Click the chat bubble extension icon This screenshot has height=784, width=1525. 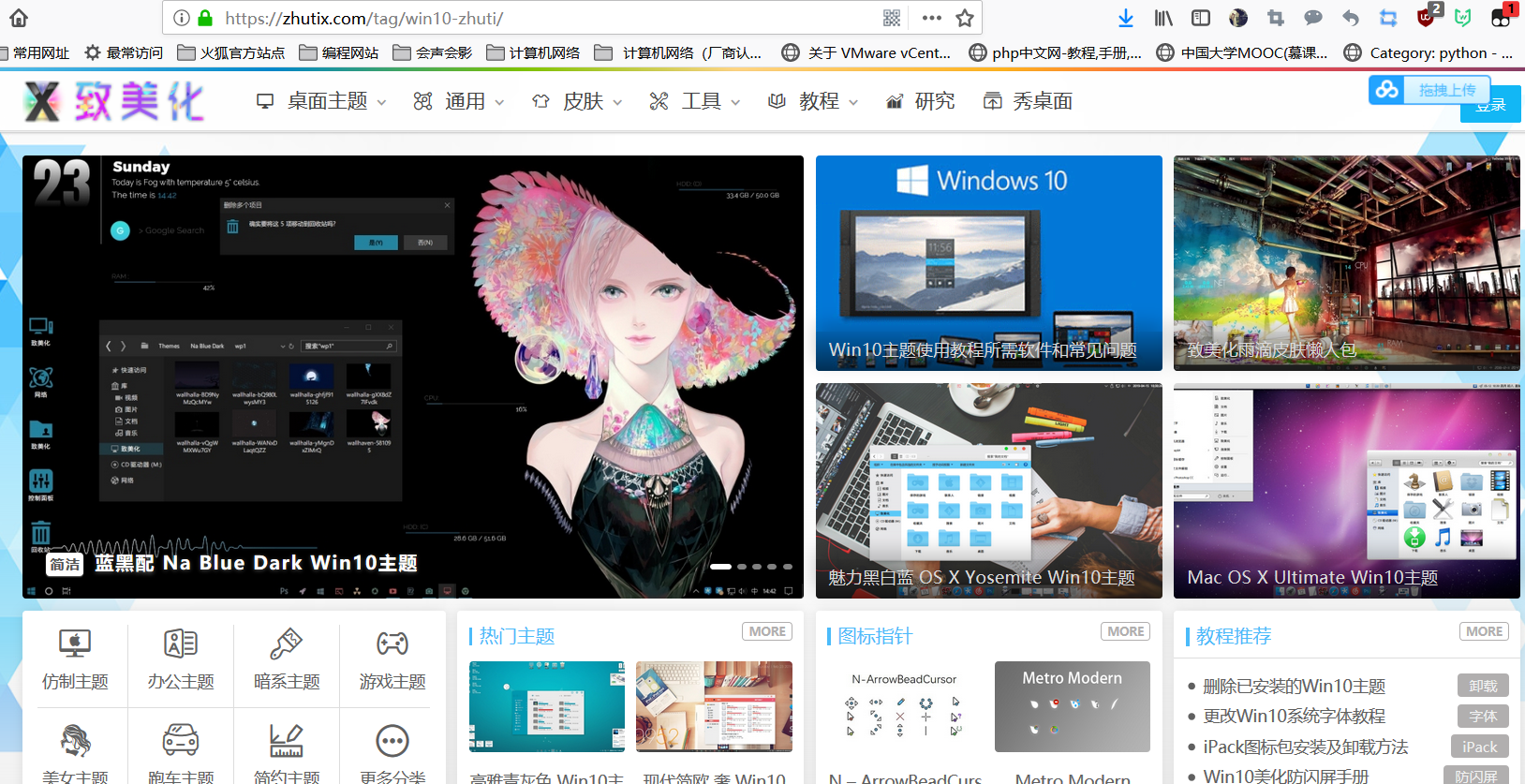[1313, 18]
